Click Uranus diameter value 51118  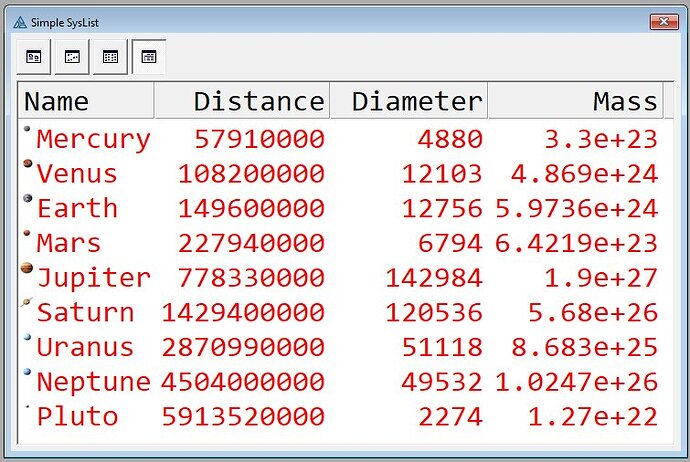tap(442, 347)
